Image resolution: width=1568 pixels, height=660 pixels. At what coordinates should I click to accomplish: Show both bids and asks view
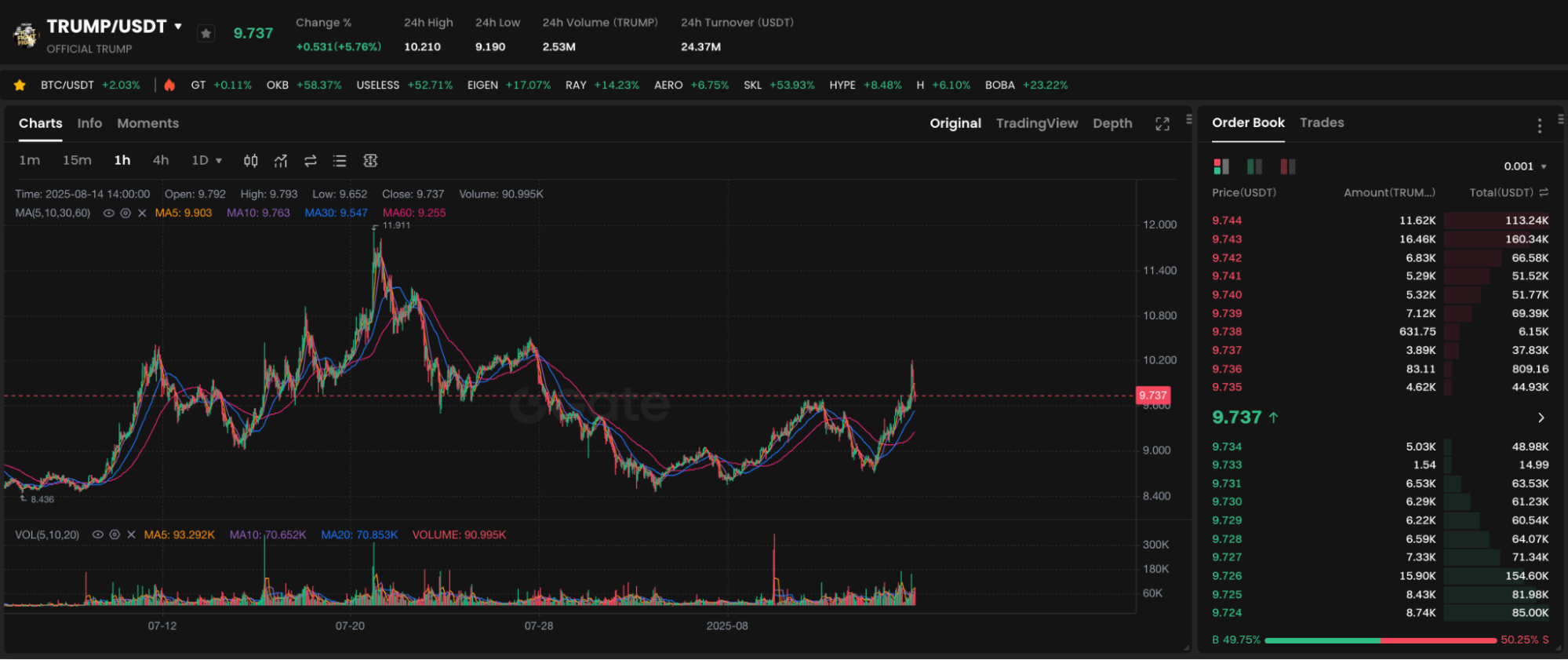pyautogui.click(x=1221, y=166)
